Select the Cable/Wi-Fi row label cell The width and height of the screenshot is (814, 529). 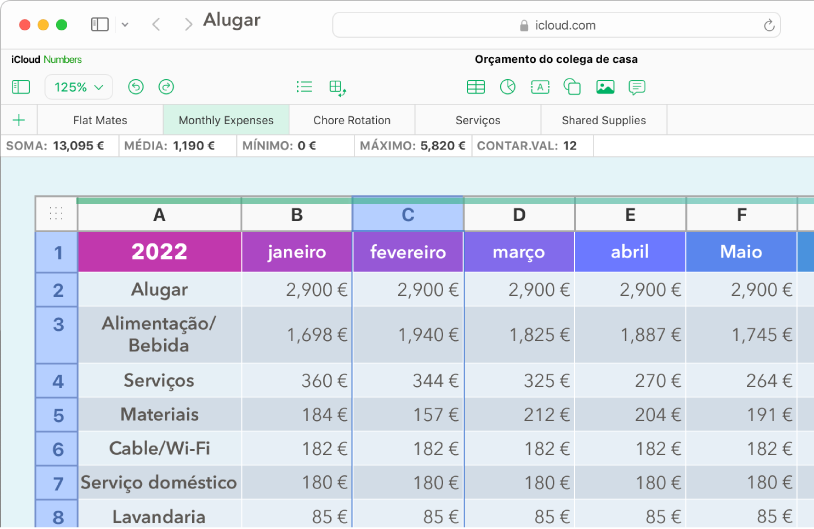pos(159,449)
